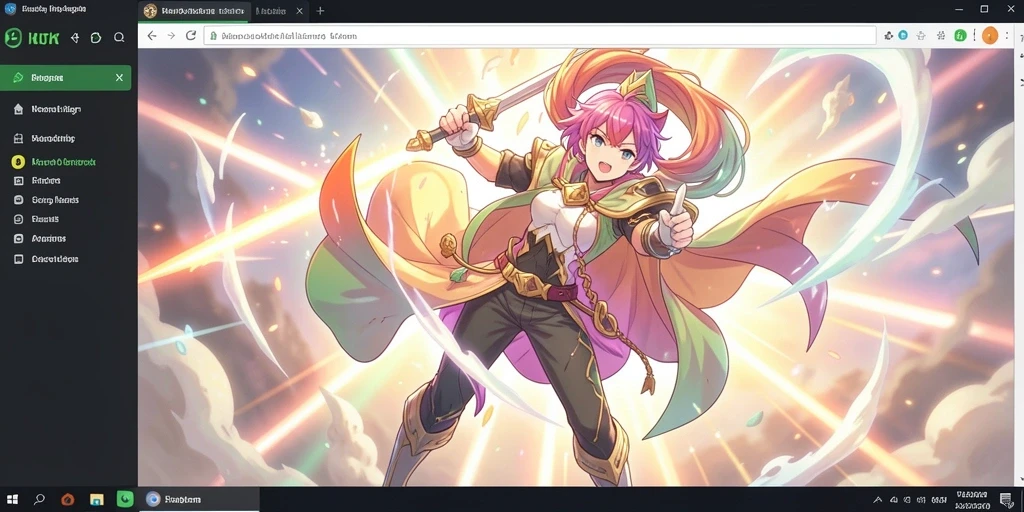Click the green round extension icon
Screen dimensions: 1024x512
click(960, 35)
